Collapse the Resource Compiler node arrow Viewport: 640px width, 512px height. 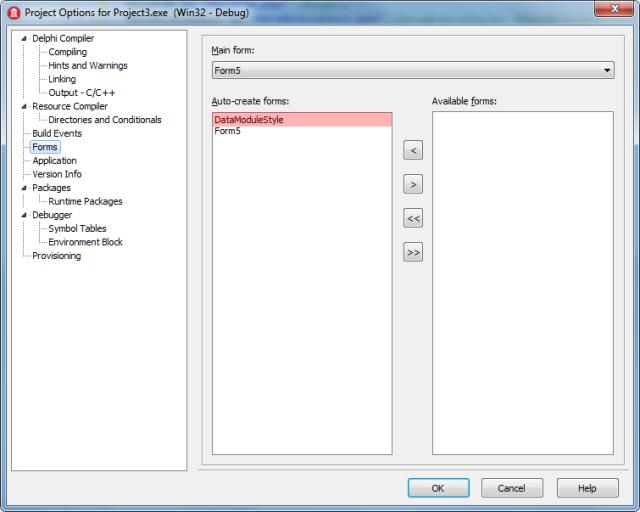[x=24, y=106]
